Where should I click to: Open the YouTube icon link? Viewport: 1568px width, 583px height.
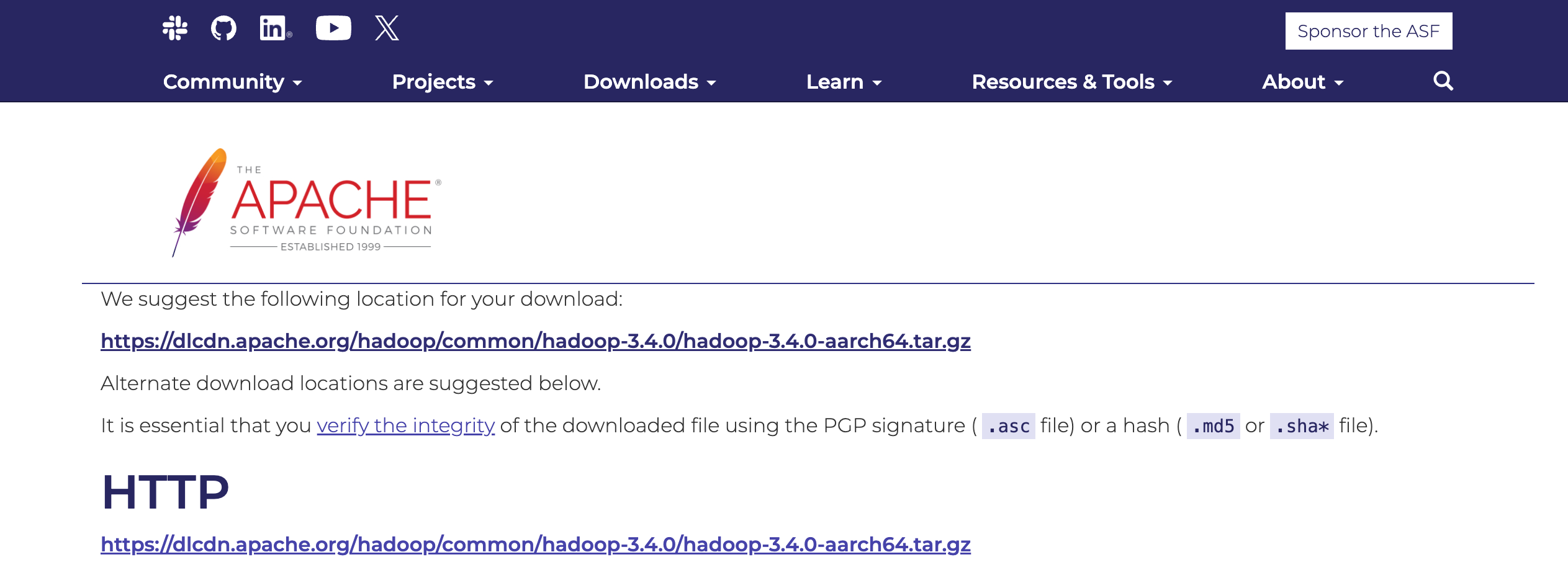[333, 29]
